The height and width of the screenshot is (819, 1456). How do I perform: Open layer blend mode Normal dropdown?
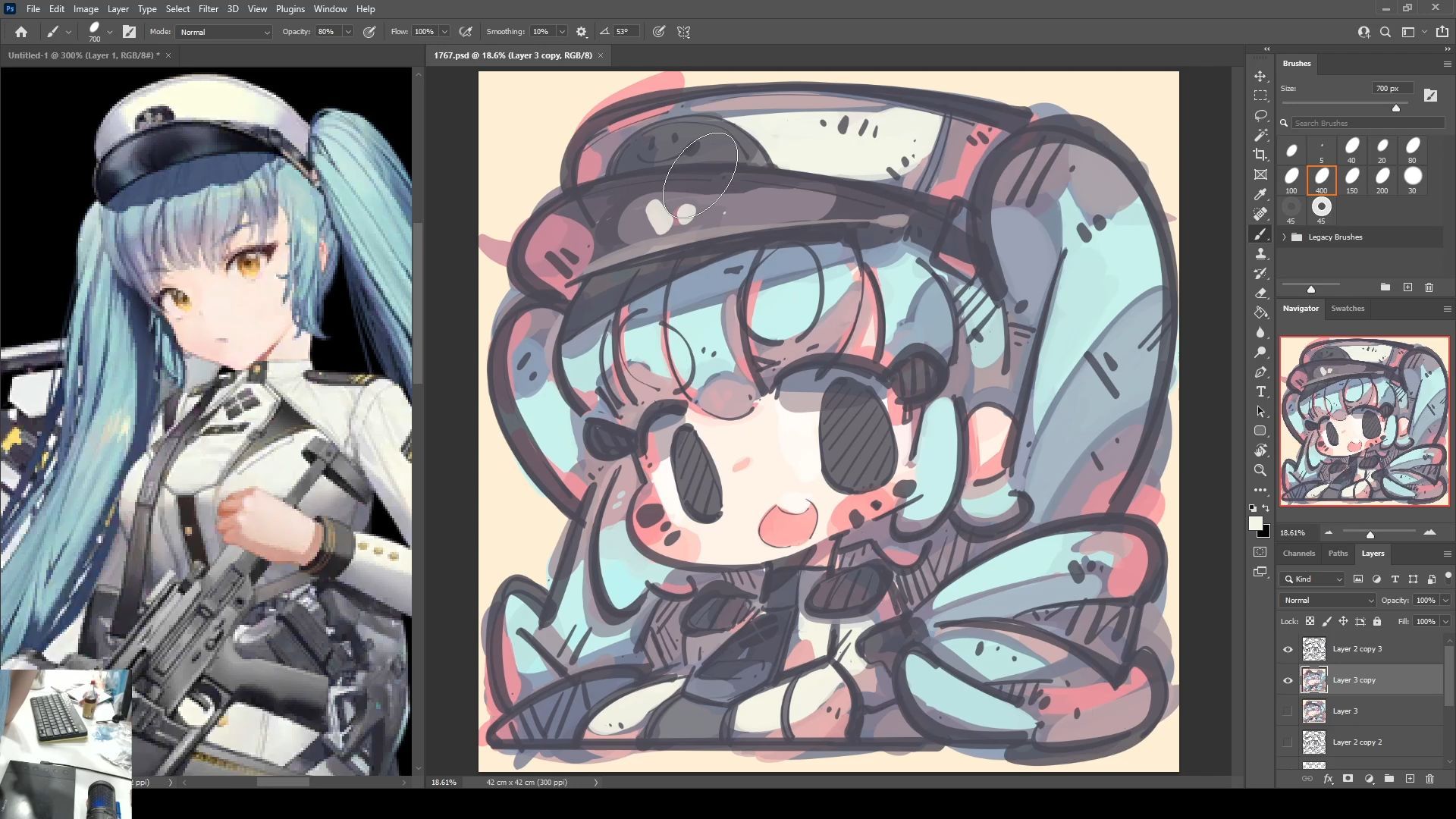click(1328, 601)
